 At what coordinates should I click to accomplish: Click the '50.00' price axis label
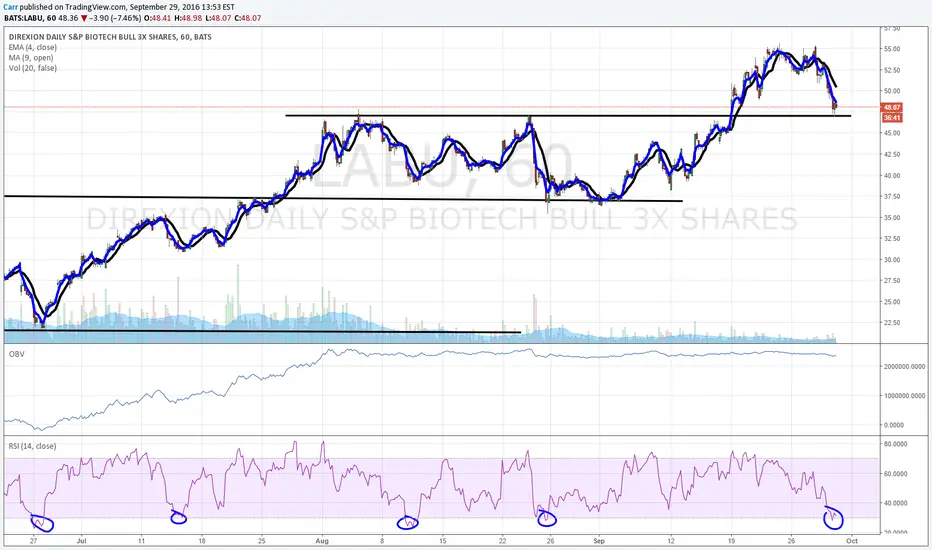point(892,91)
